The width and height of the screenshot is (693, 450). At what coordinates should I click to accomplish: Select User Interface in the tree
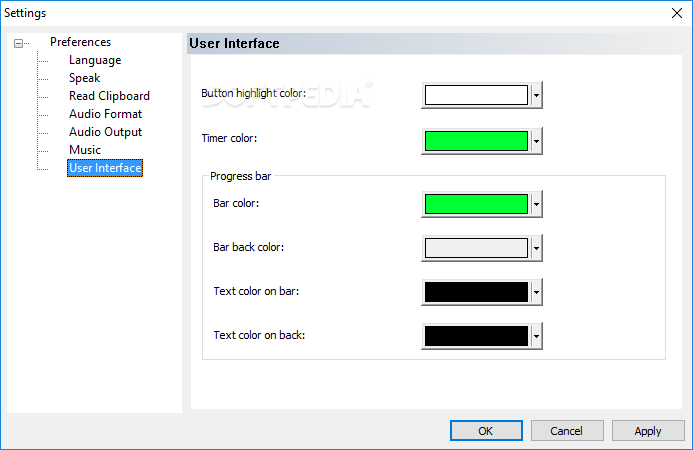pyautogui.click(x=105, y=168)
